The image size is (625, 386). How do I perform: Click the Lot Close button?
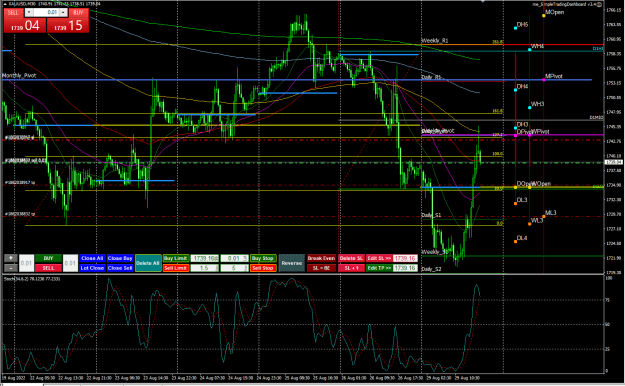(92, 268)
